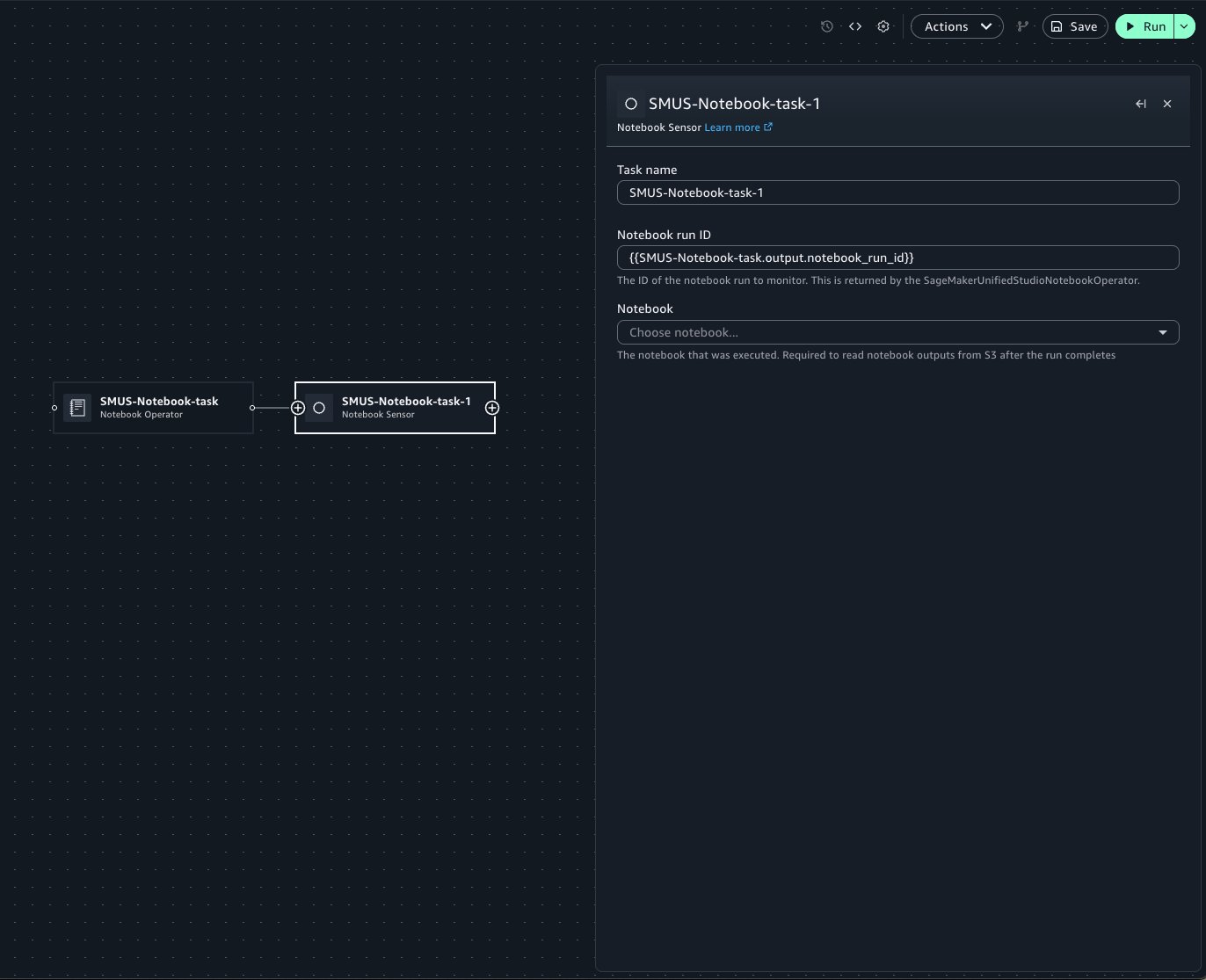Click the 'notebook that was executed' help text
1206x980 pixels.
tap(866, 355)
